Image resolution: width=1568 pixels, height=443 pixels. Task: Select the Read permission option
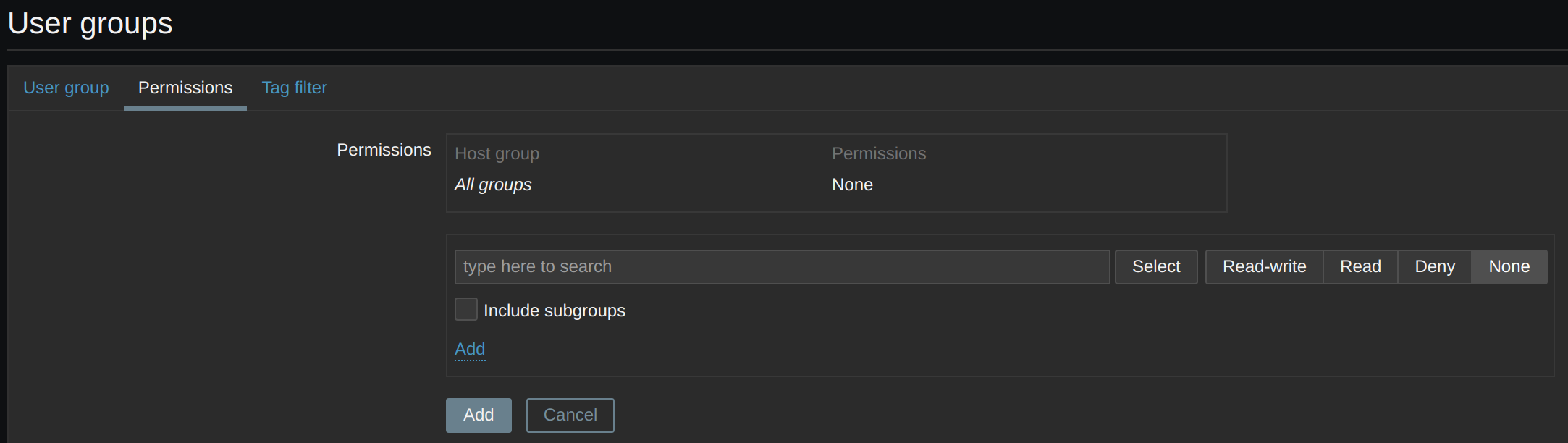point(1360,267)
